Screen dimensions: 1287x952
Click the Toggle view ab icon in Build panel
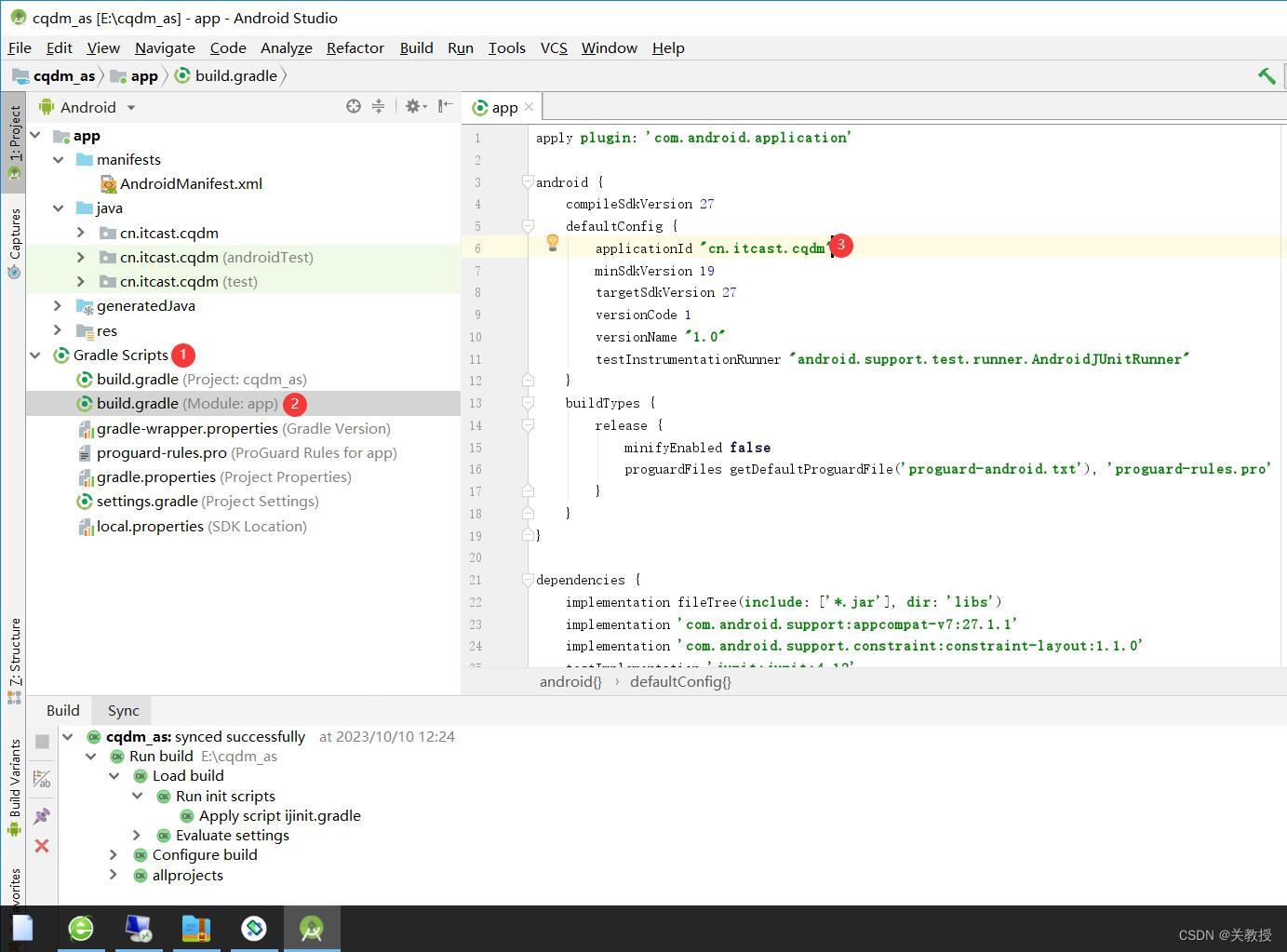click(42, 779)
